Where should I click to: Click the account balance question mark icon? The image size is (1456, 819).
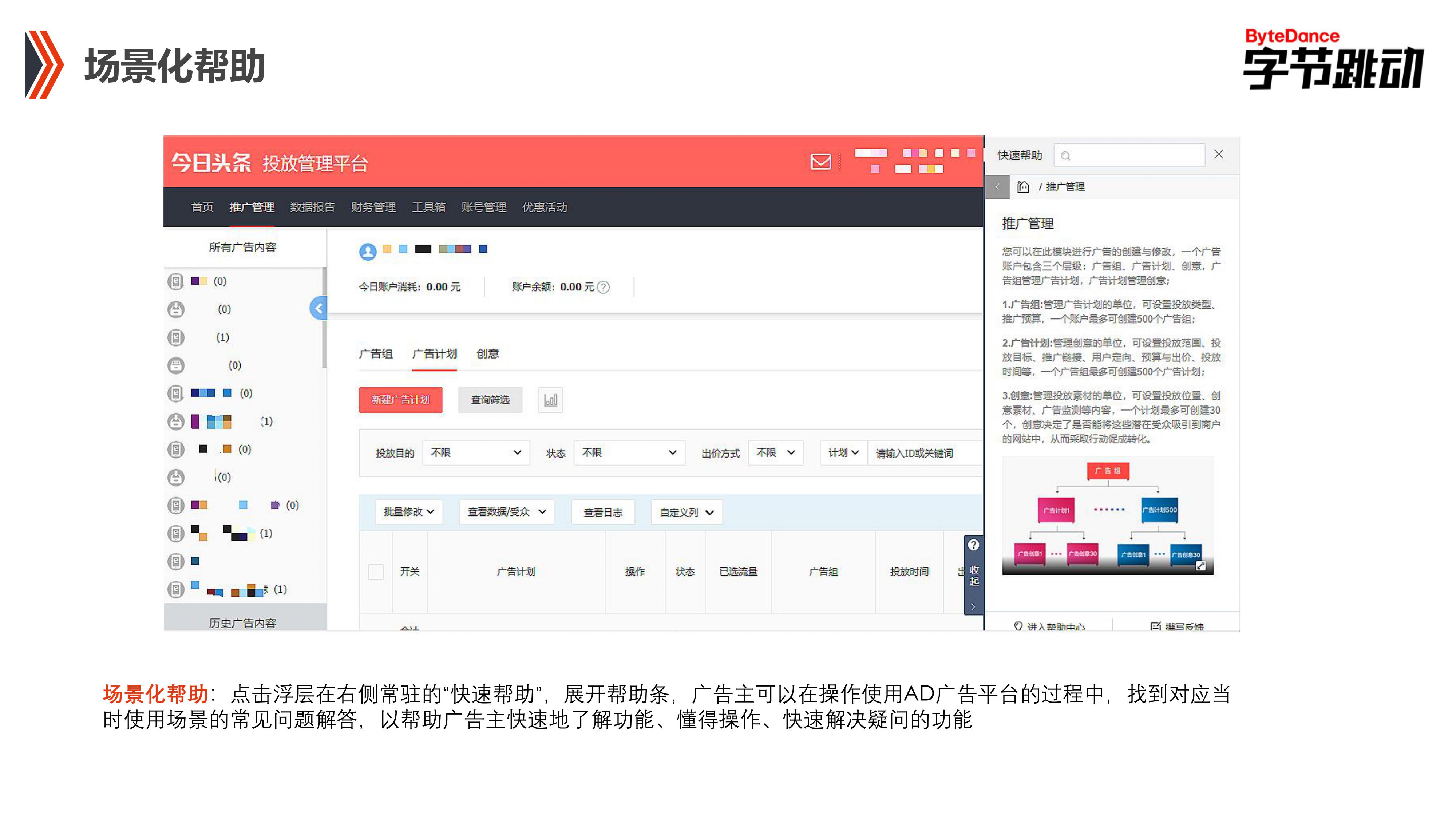coord(604,287)
